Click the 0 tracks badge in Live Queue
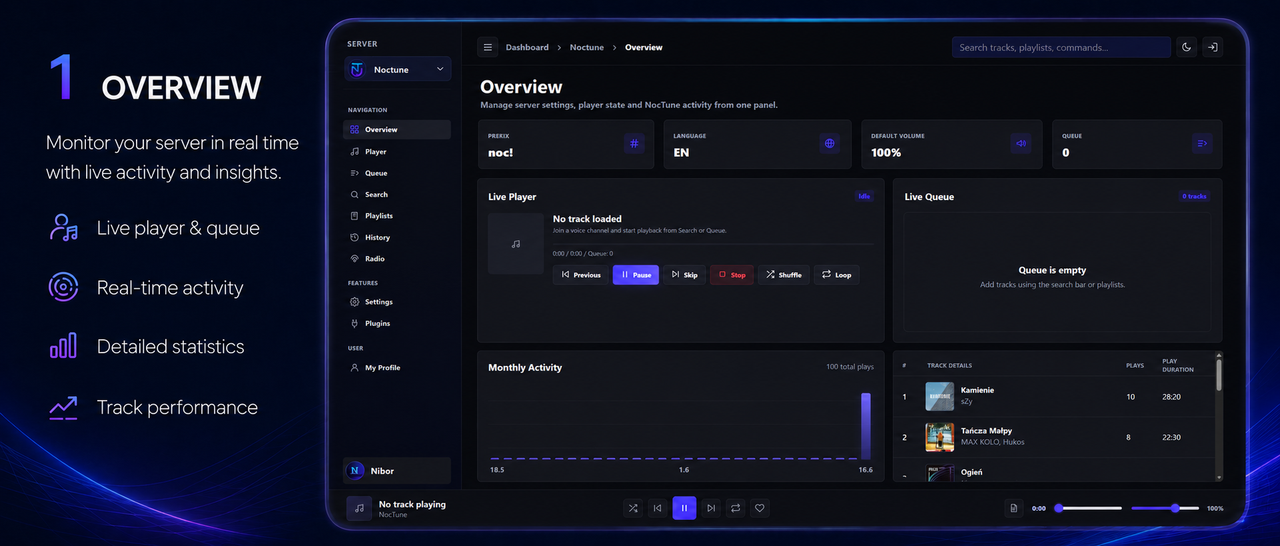 [1194, 197]
